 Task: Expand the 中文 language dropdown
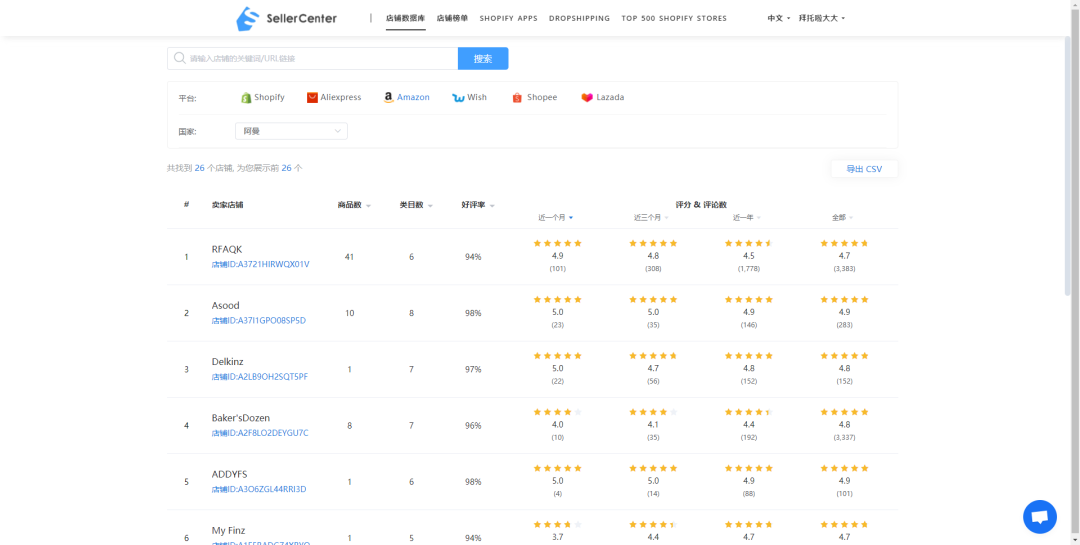[778, 19]
